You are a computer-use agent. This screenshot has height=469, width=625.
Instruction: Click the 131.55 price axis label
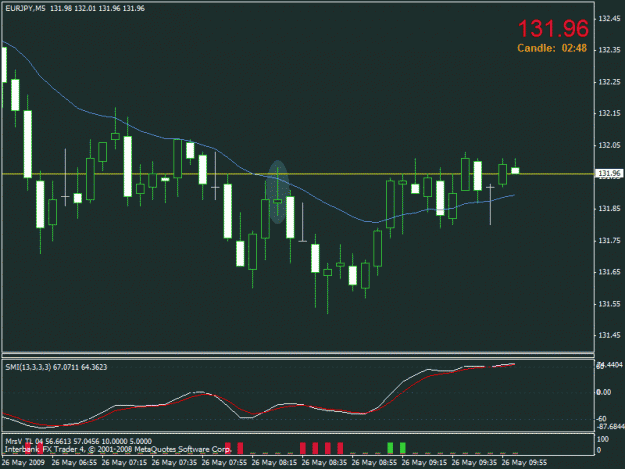click(609, 304)
